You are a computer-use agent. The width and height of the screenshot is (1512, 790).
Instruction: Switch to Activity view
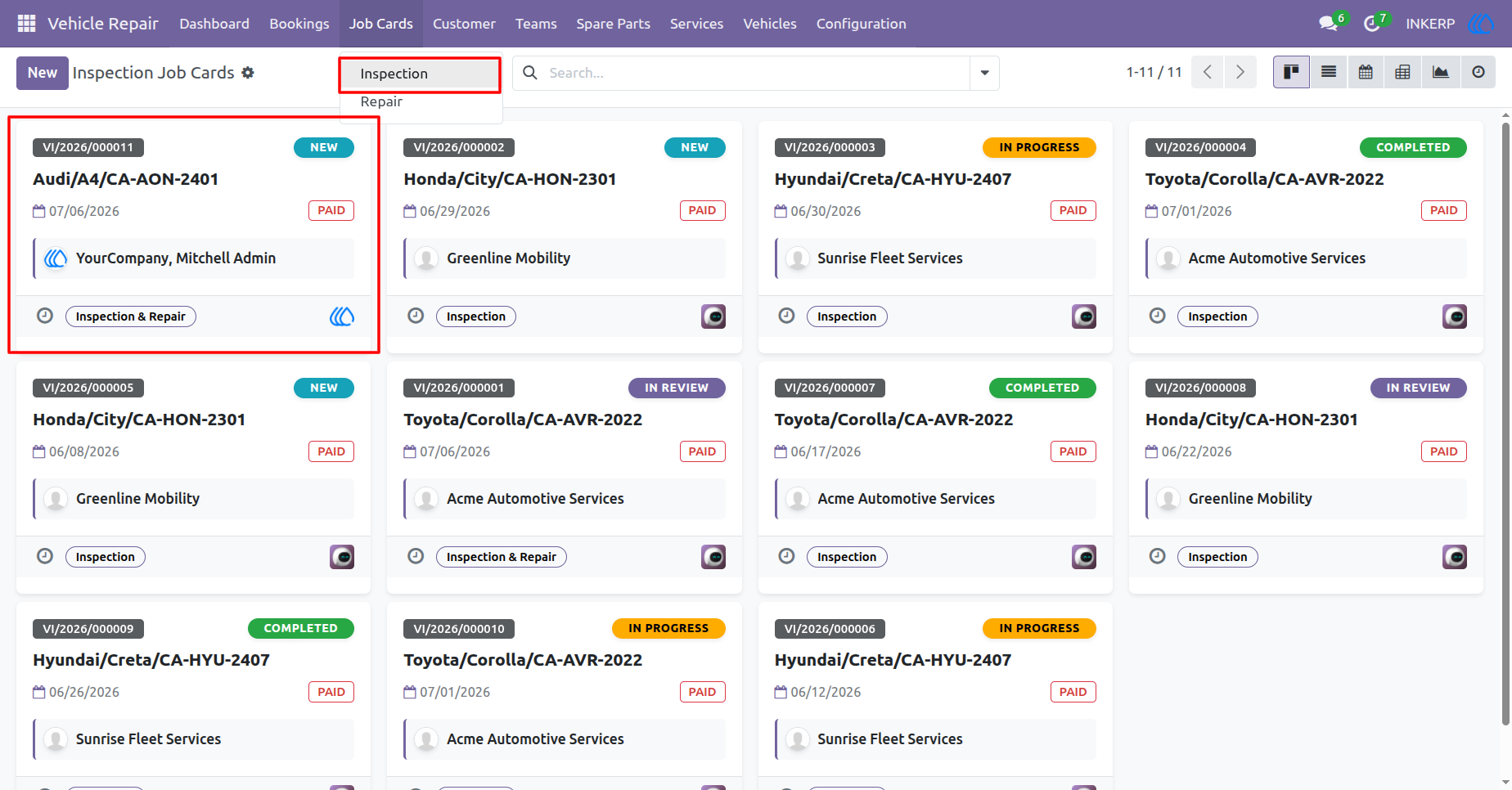point(1478,72)
